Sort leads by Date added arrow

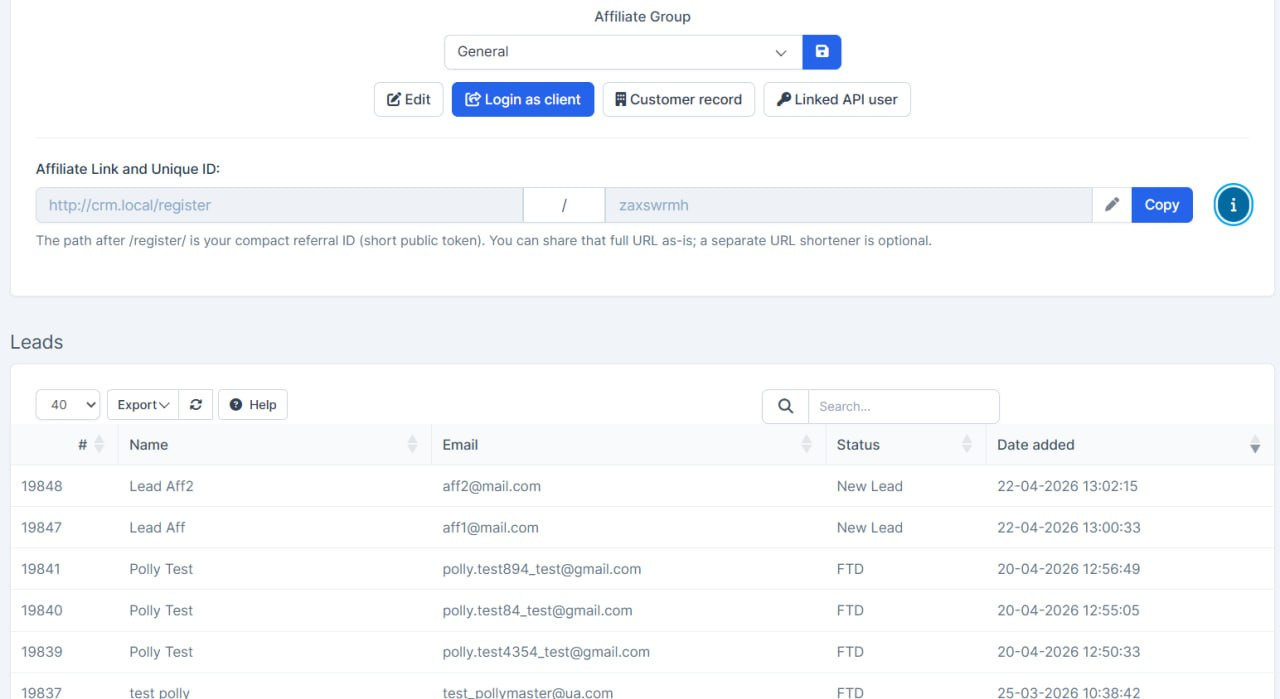pyautogui.click(x=1254, y=445)
